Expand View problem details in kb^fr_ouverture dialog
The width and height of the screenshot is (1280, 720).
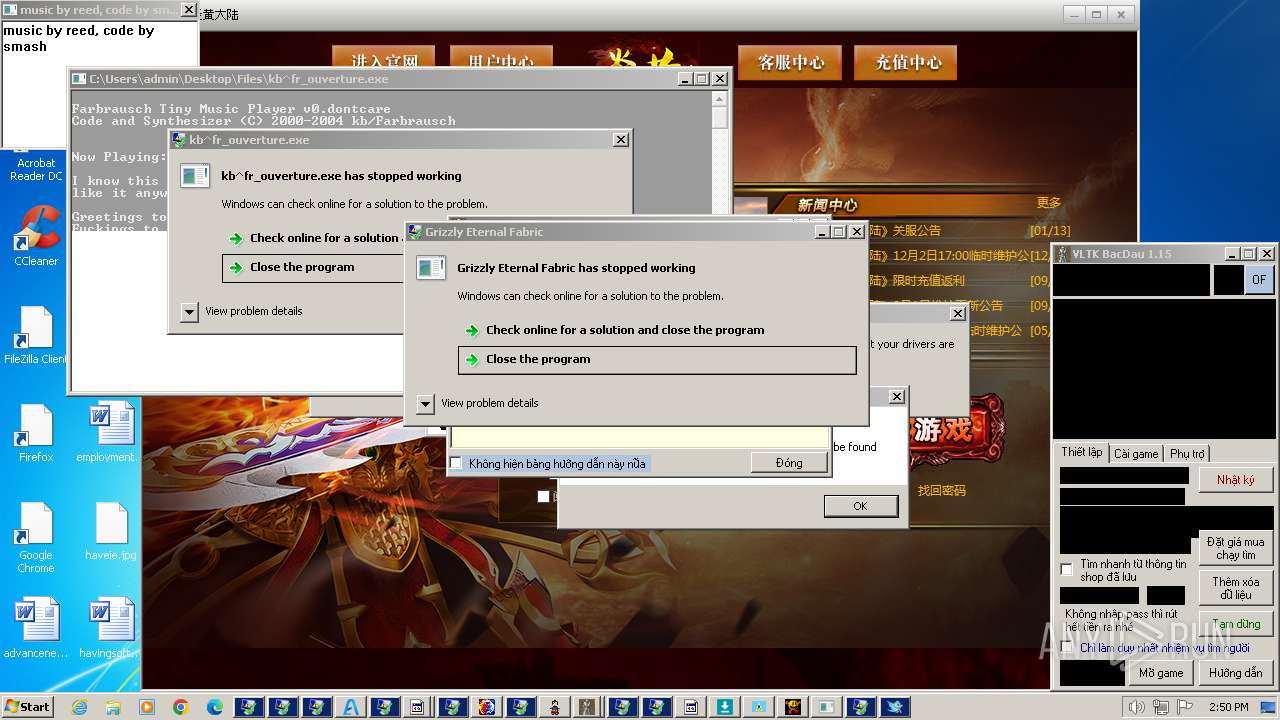pyautogui.click(x=190, y=311)
